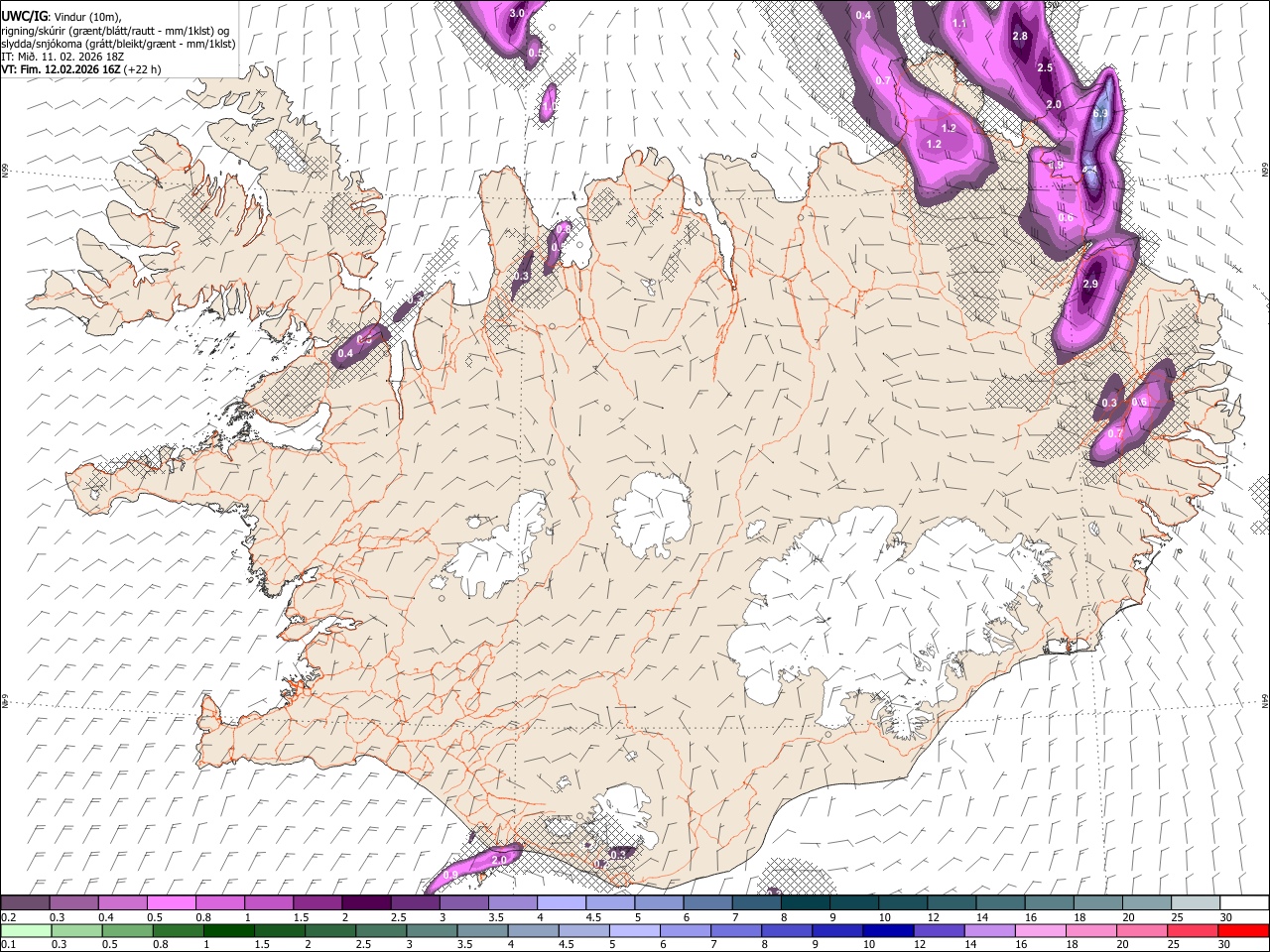Viewport: 1270px width, 952px height.
Task: Click the '30' tick label in the lower legend
Action: coord(1223,945)
